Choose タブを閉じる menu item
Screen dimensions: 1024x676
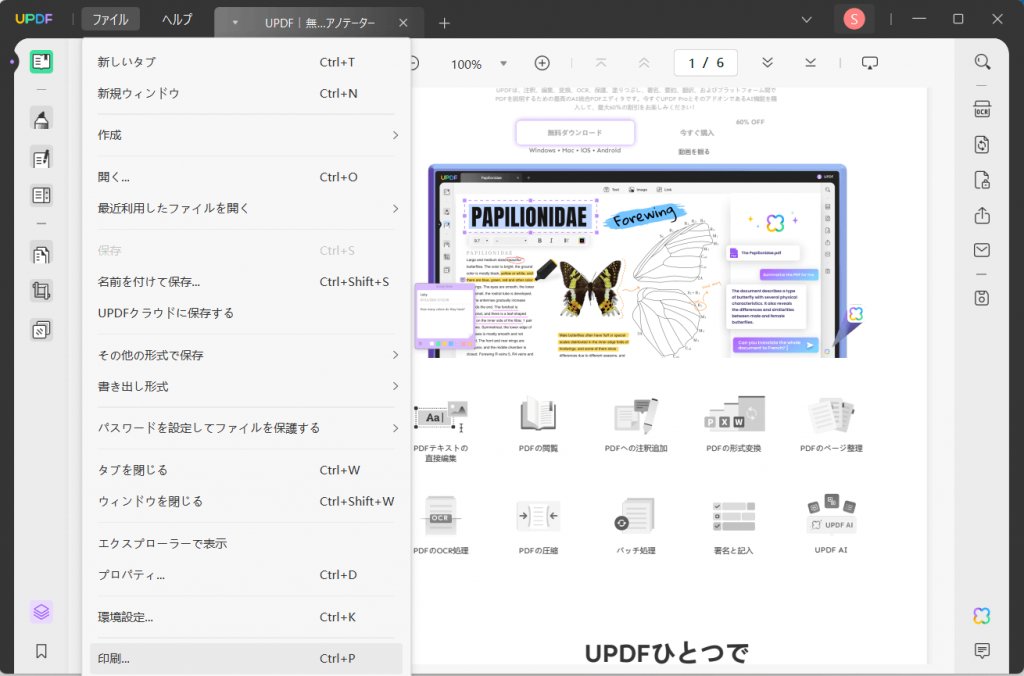pyautogui.click(x=246, y=470)
